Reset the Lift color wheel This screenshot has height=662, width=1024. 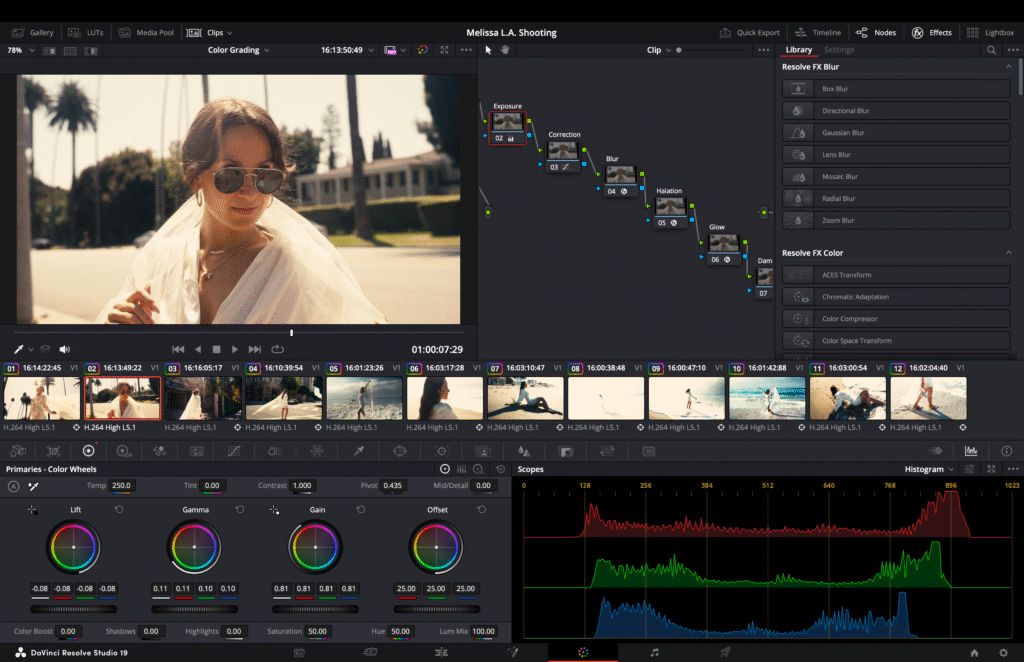(x=119, y=510)
